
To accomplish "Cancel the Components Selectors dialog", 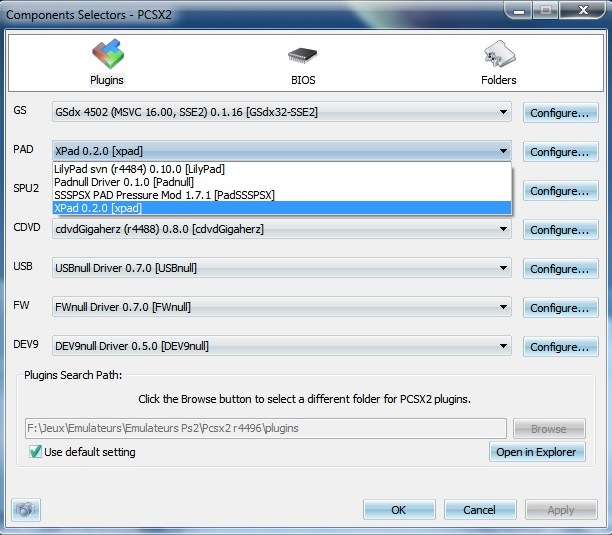I will pyautogui.click(x=480, y=510).
